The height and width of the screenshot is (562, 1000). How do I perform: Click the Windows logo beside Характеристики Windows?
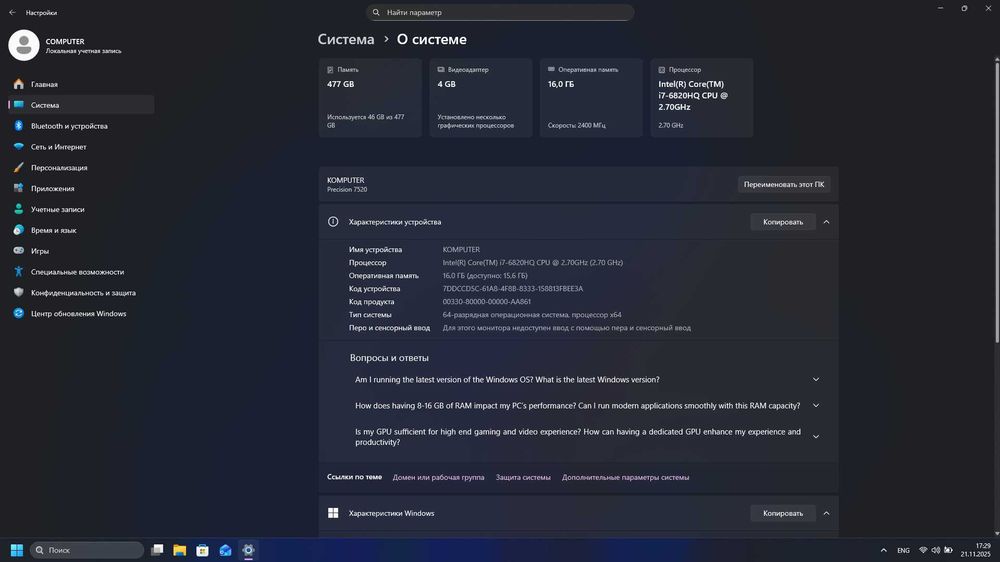333,513
